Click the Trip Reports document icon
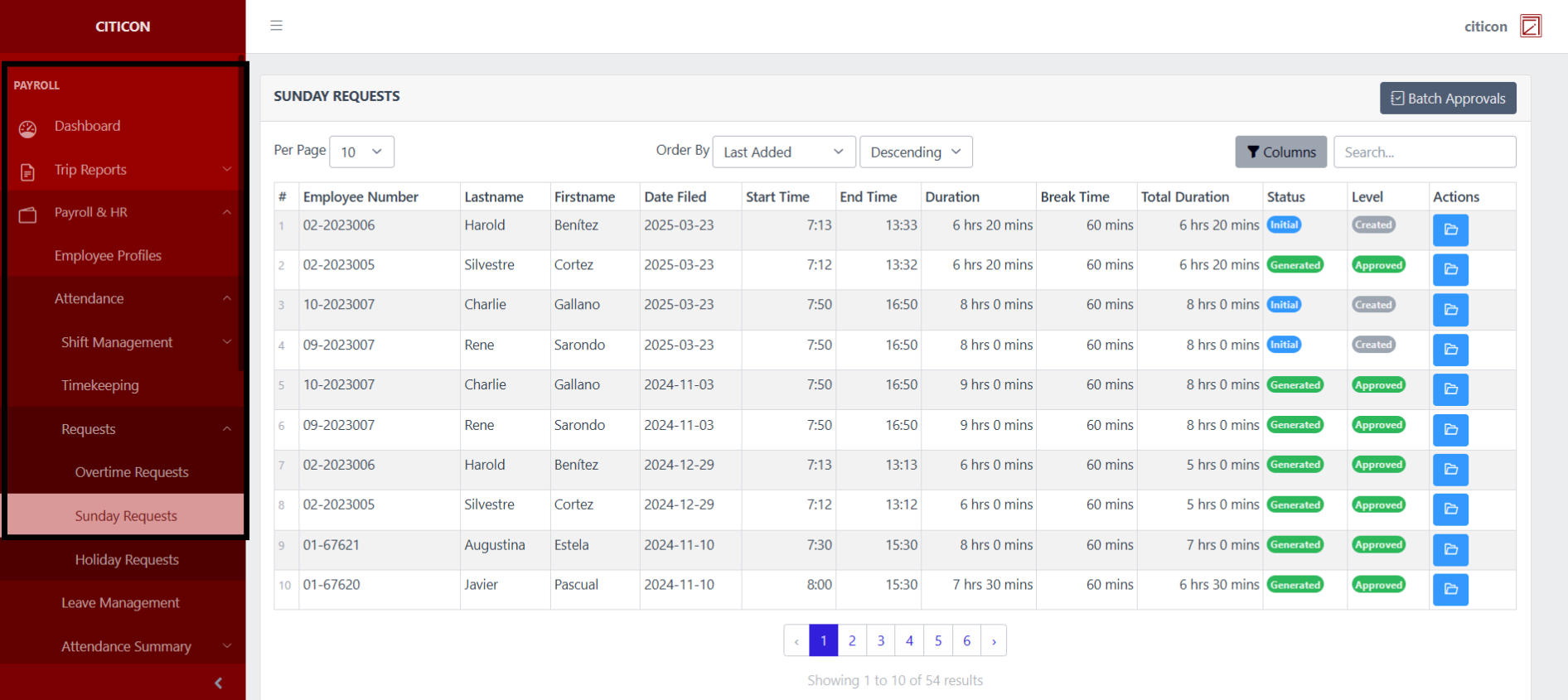This screenshot has height=700, width=1568. click(28, 171)
